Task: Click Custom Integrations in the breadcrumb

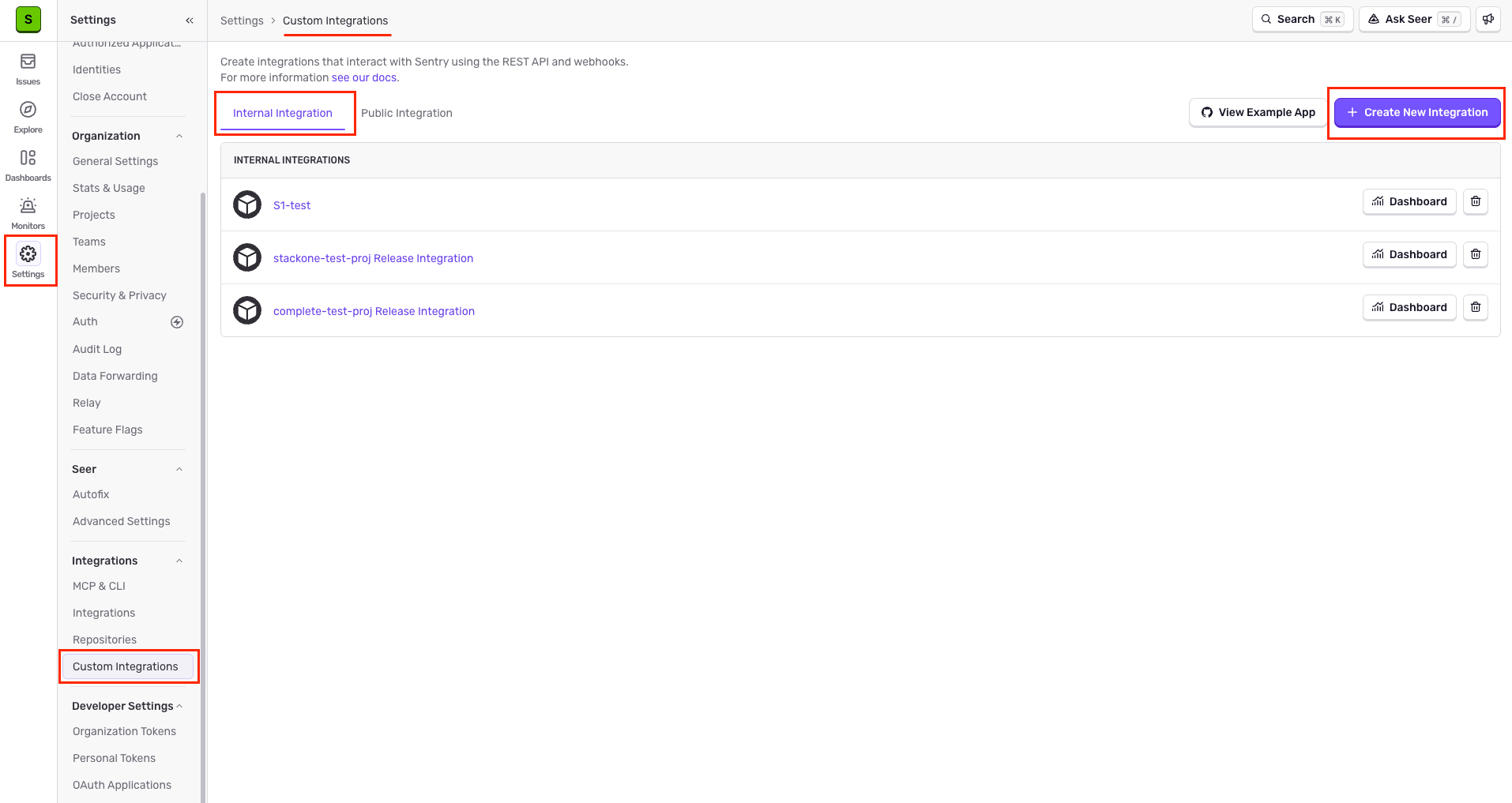Action: pos(336,21)
